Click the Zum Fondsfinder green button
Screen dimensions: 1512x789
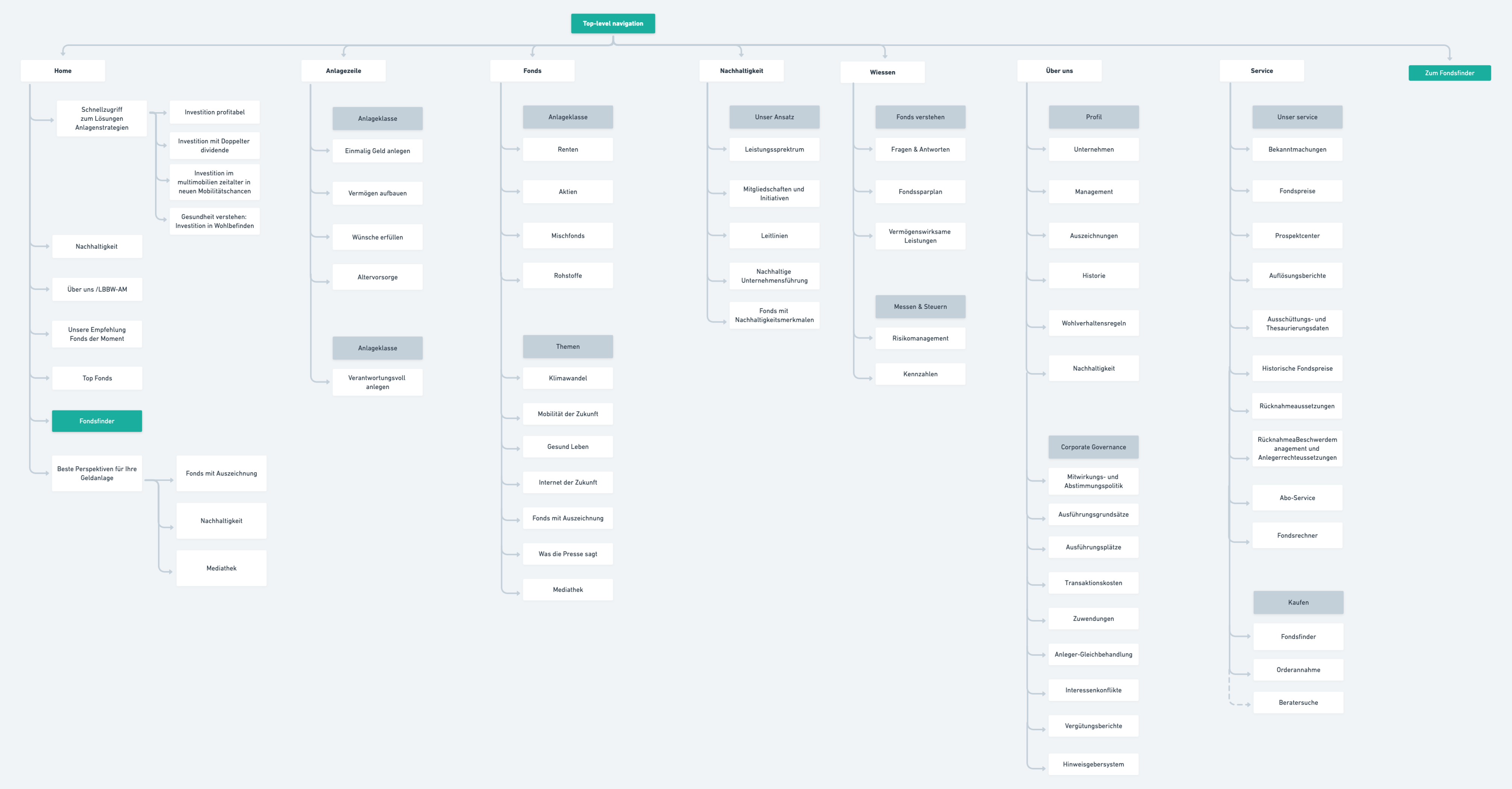(1449, 73)
